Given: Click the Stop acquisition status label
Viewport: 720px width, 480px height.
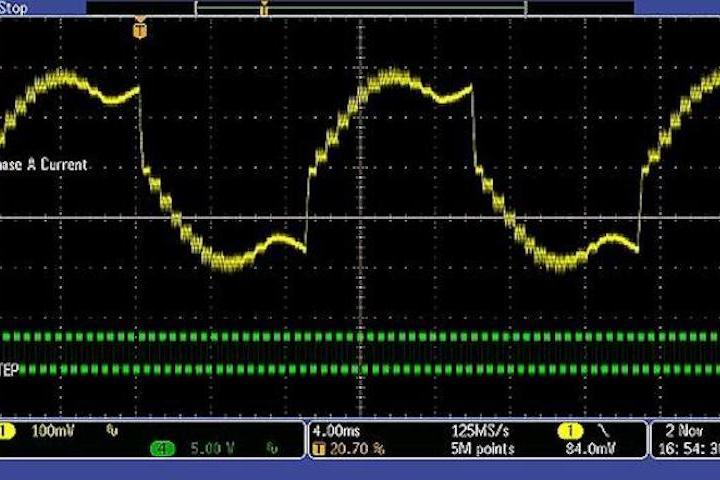Looking at the screenshot, I should click(13, 8).
